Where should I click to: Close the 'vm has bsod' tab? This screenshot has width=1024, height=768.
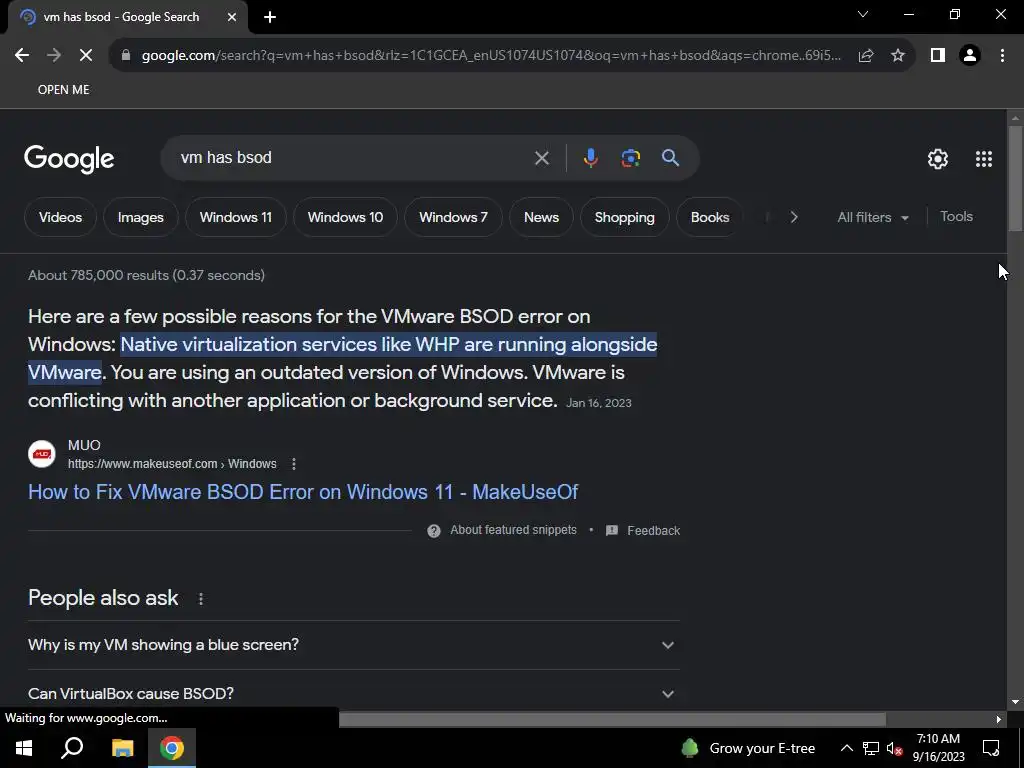pos(232,17)
